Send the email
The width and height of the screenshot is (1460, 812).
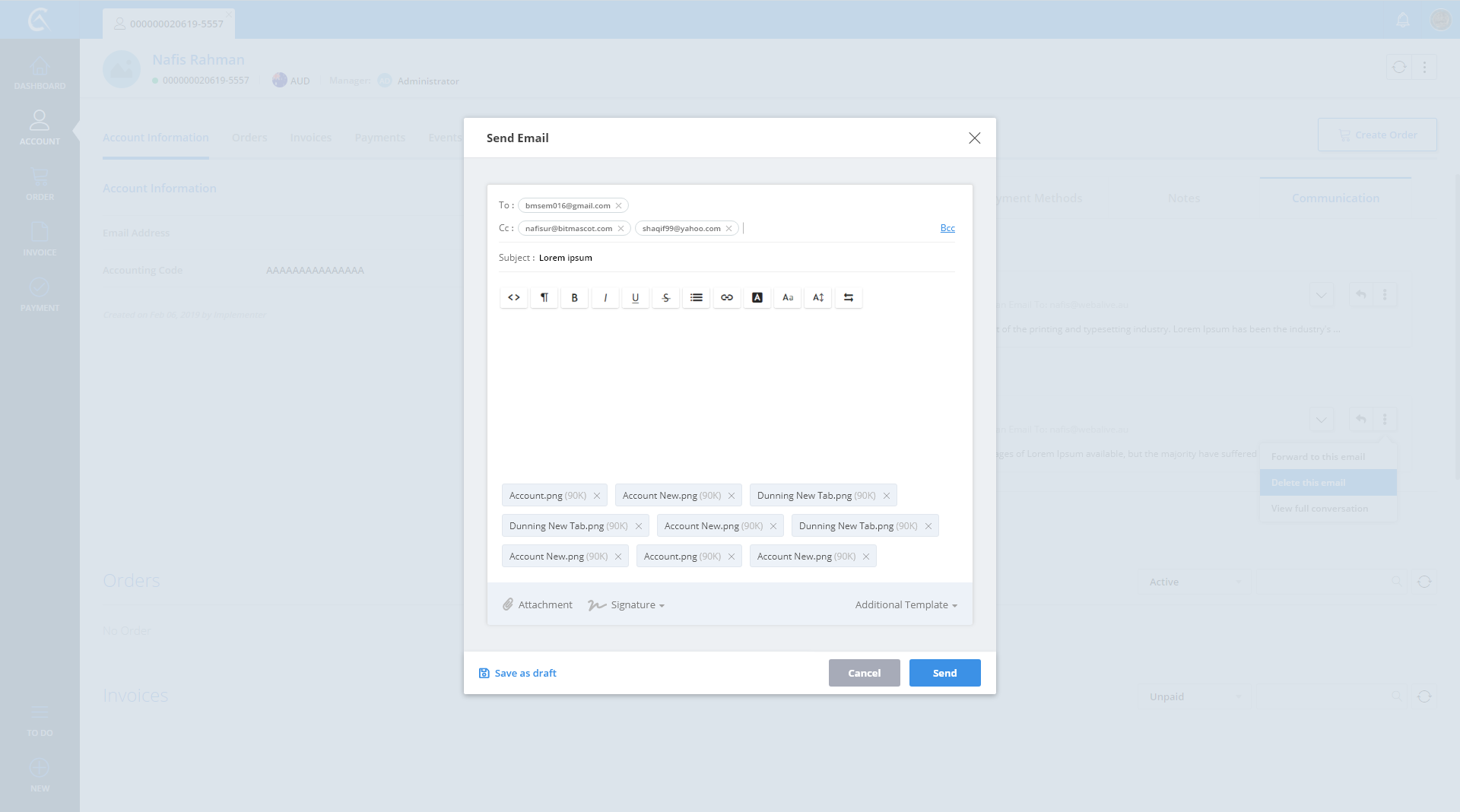(944, 673)
